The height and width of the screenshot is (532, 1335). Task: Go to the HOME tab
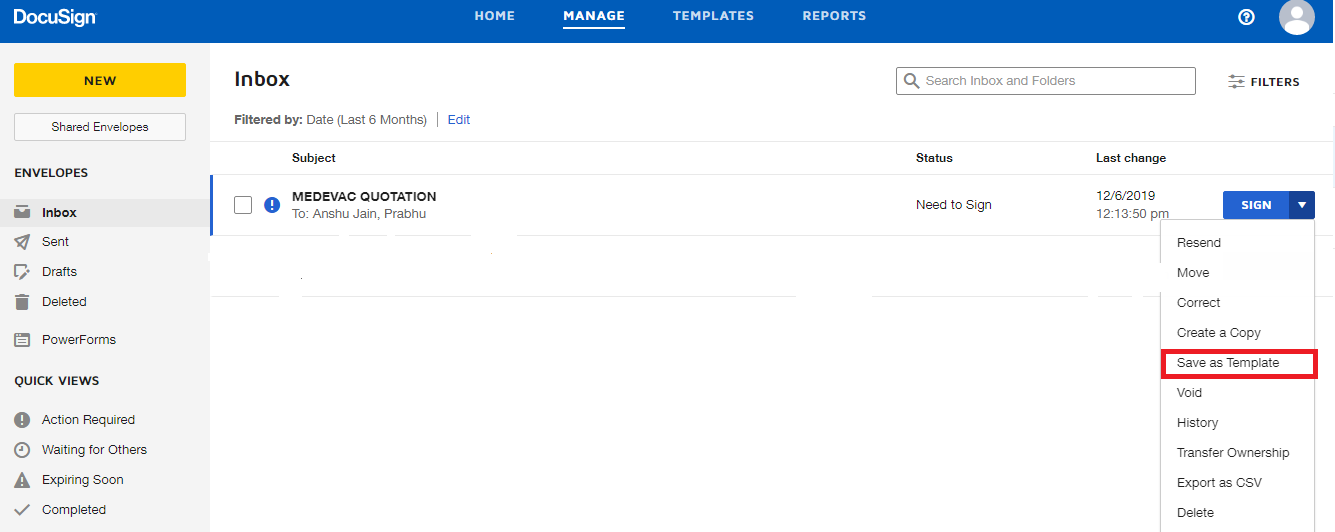495,16
